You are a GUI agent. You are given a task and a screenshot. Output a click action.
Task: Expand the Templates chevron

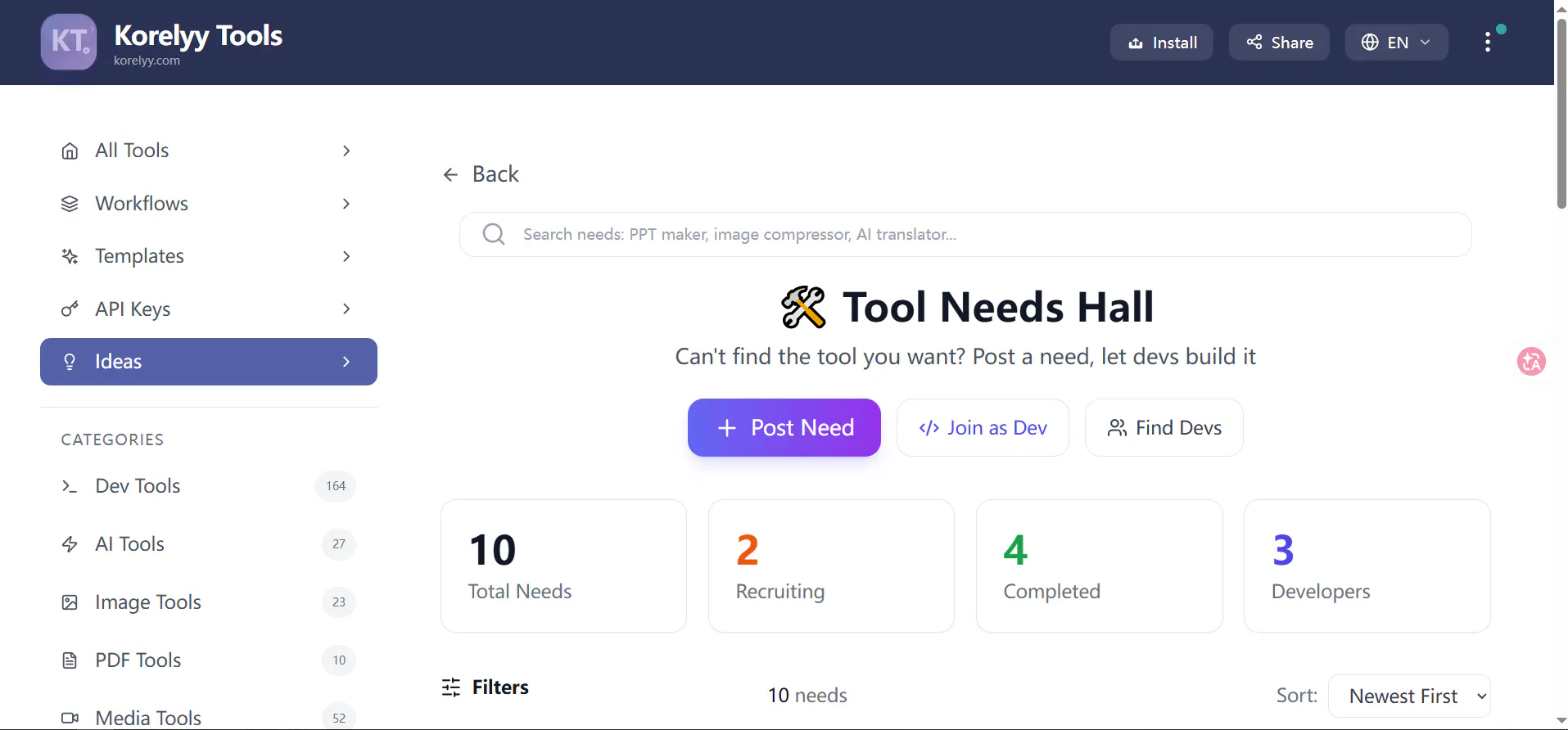tap(346, 256)
